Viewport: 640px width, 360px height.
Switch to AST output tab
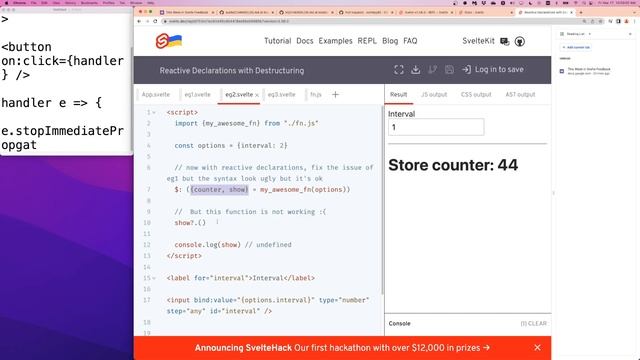[520, 95]
